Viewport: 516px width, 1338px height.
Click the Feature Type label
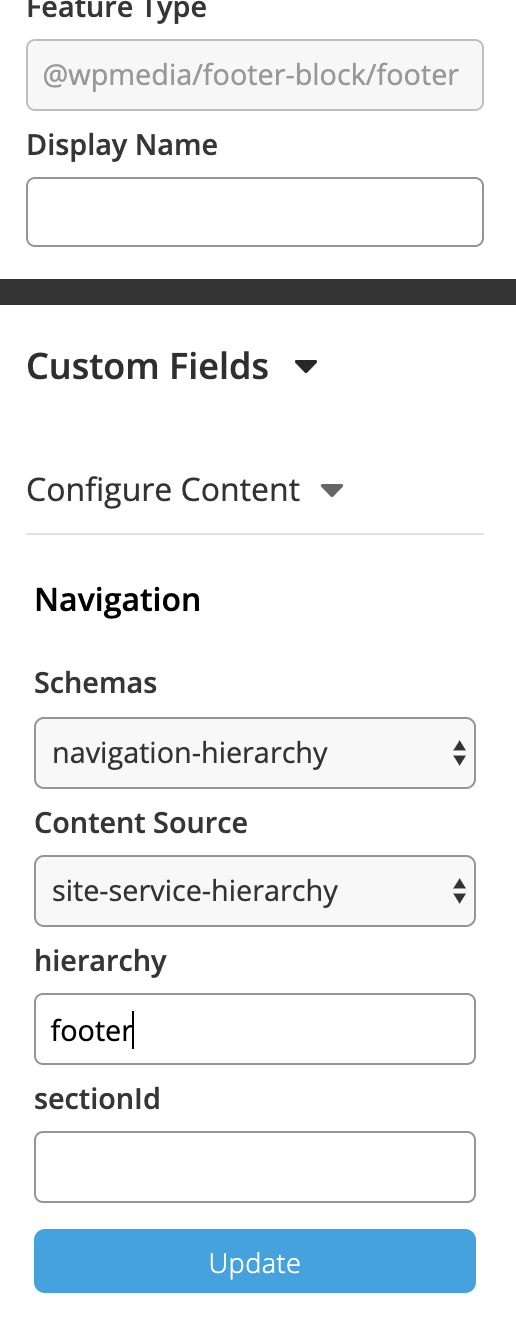click(117, 11)
